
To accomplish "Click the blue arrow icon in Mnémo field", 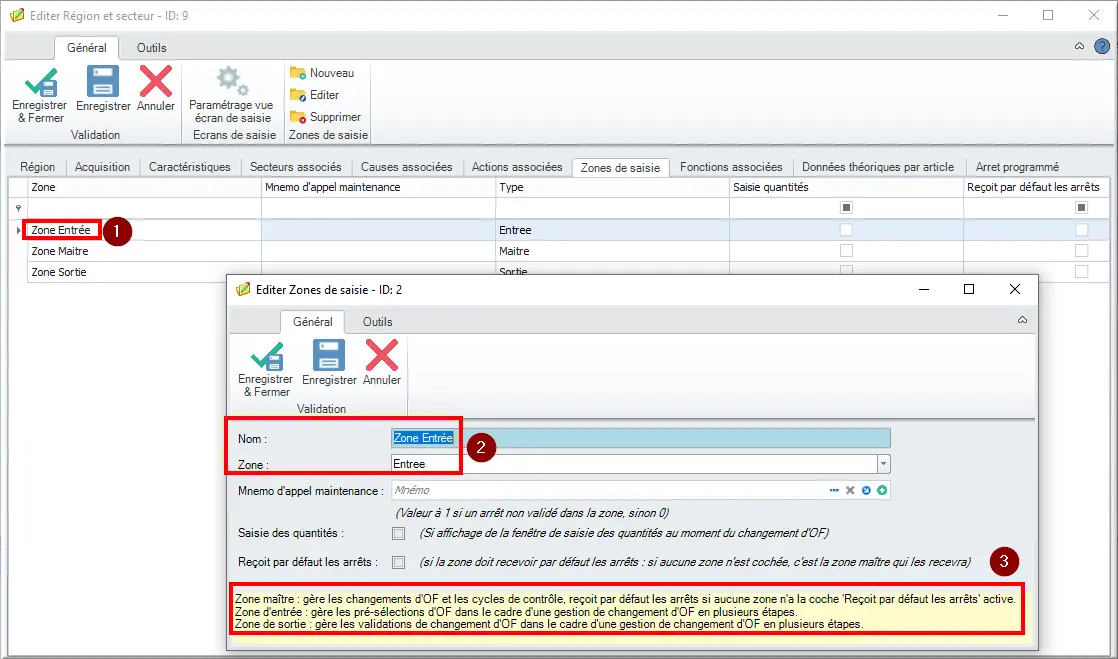I will tap(866, 491).
